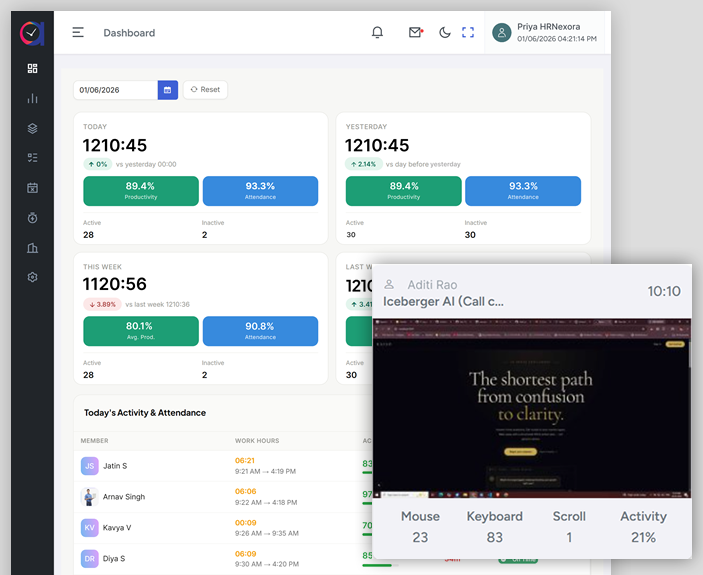This screenshot has width=703, height=575.
Task: Click Diya S's DR avatar
Action: [x=90, y=559]
